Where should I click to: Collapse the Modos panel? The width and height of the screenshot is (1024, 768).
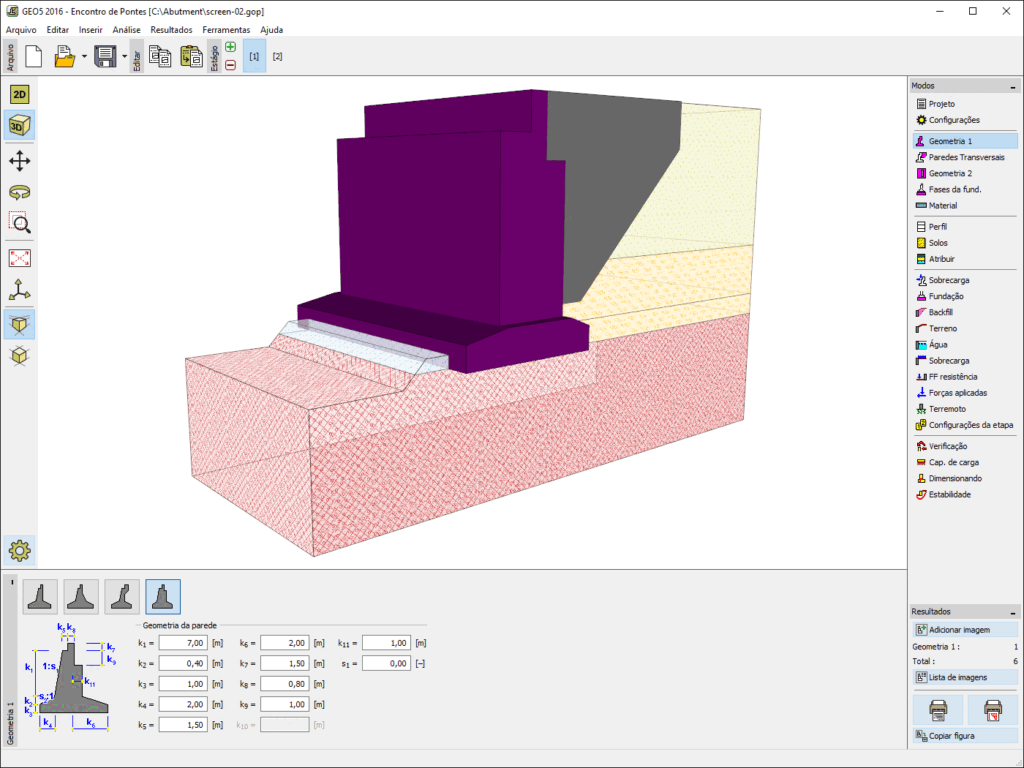[x=1013, y=86]
